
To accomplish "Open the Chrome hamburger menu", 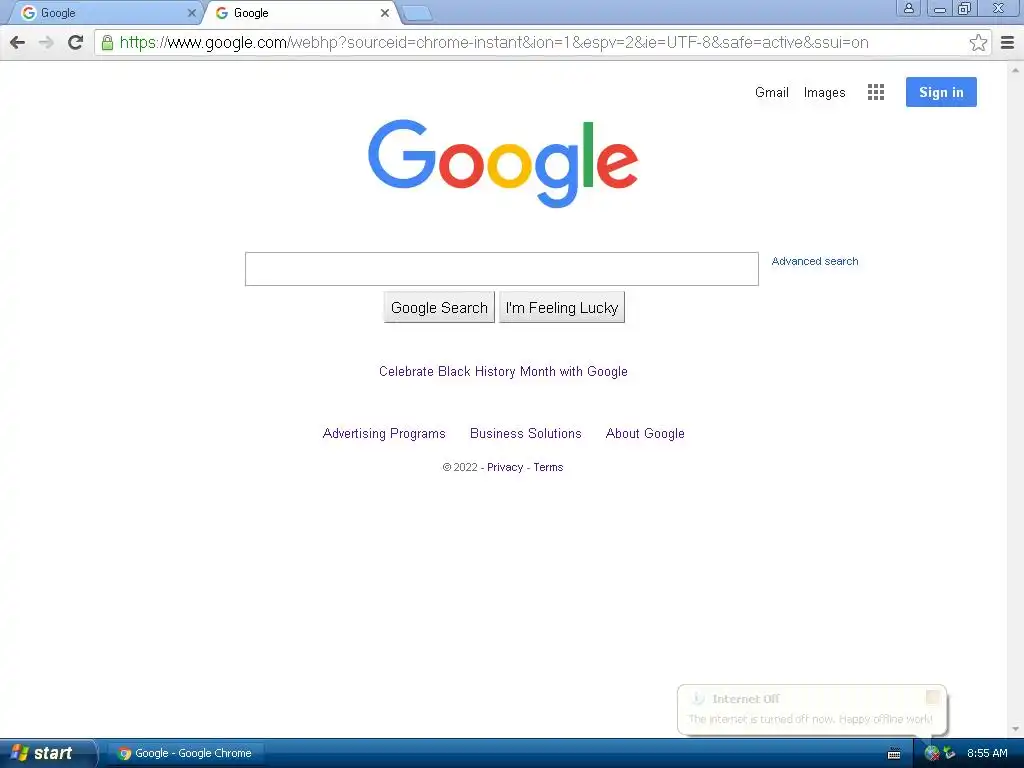I will point(1007,43).
